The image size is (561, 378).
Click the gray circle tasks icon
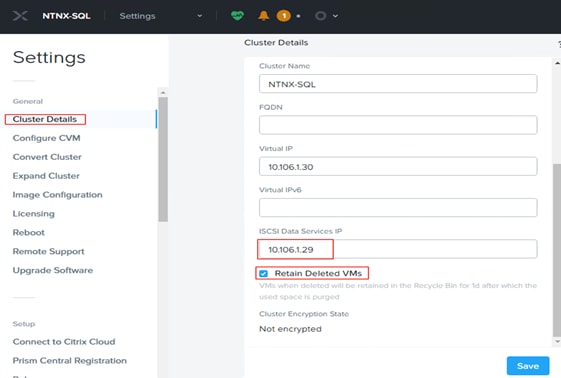point(321,16)
